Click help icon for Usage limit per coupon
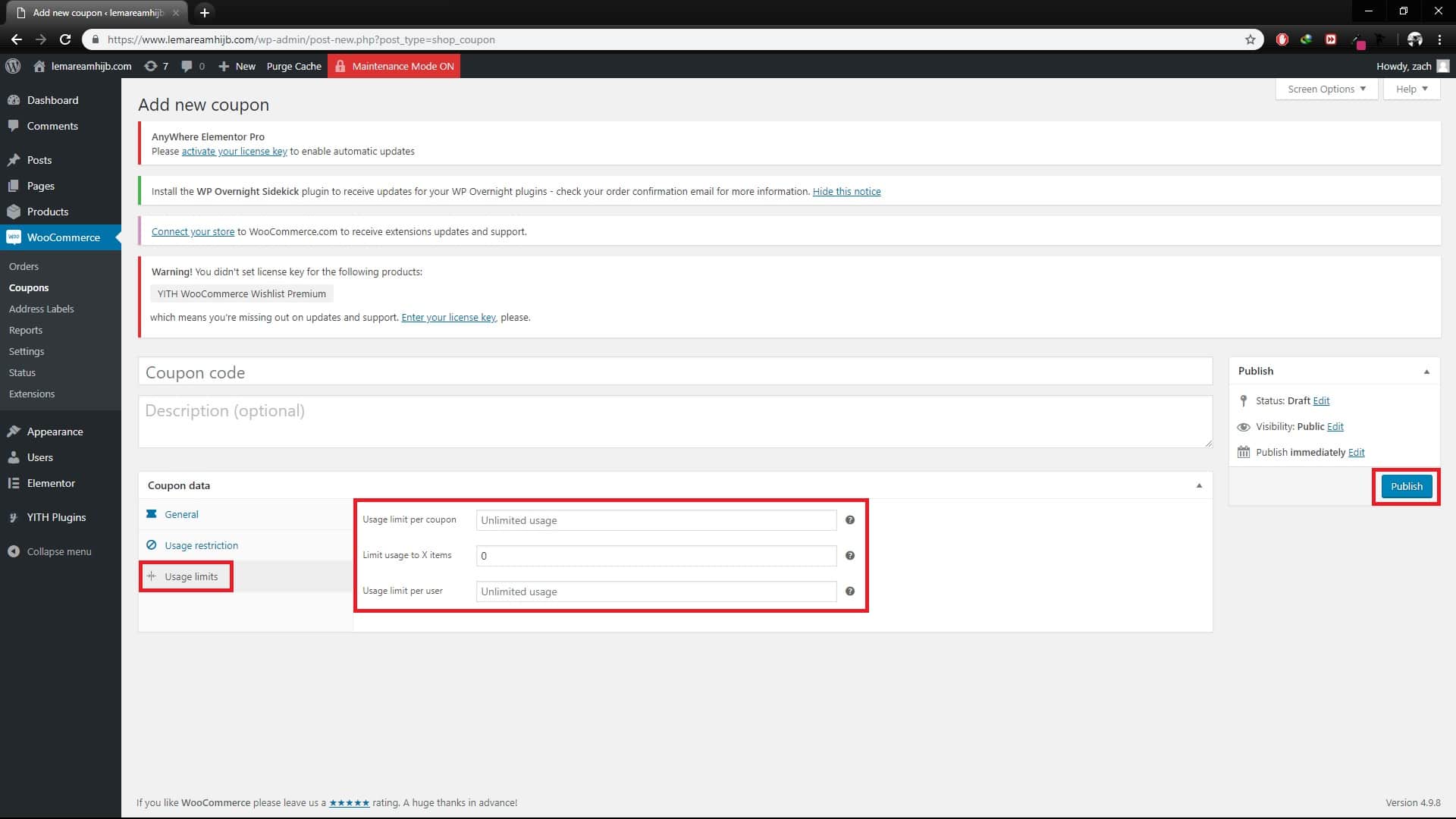The image size is (1456, 819). (850, 520)
